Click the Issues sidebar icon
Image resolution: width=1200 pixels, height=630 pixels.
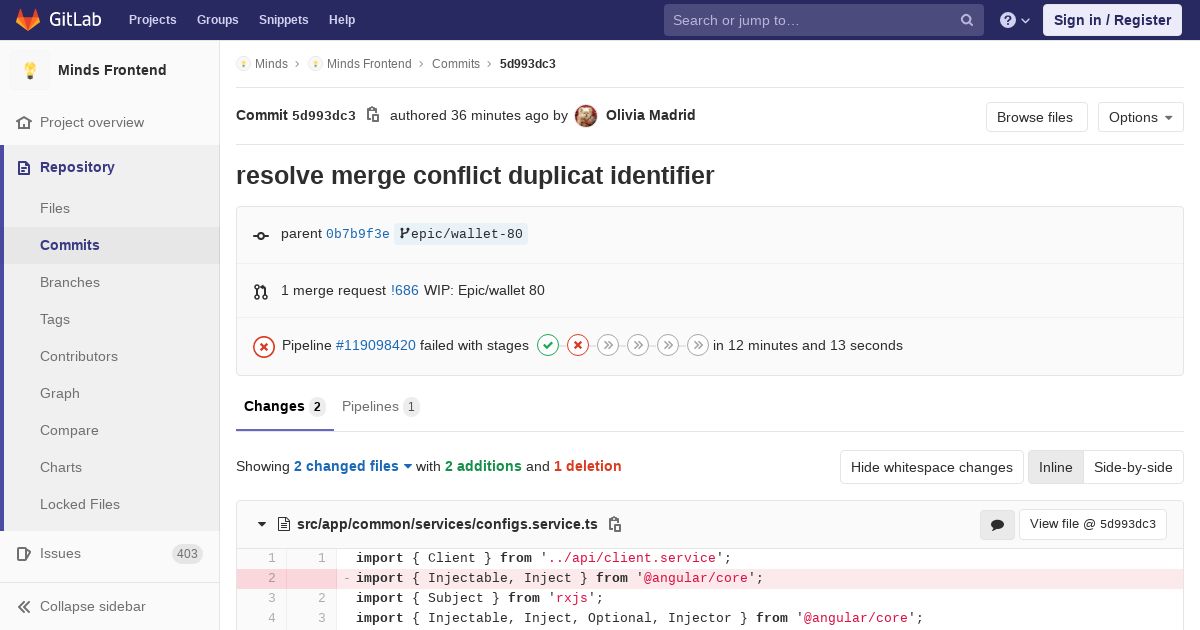coord(24,553)
